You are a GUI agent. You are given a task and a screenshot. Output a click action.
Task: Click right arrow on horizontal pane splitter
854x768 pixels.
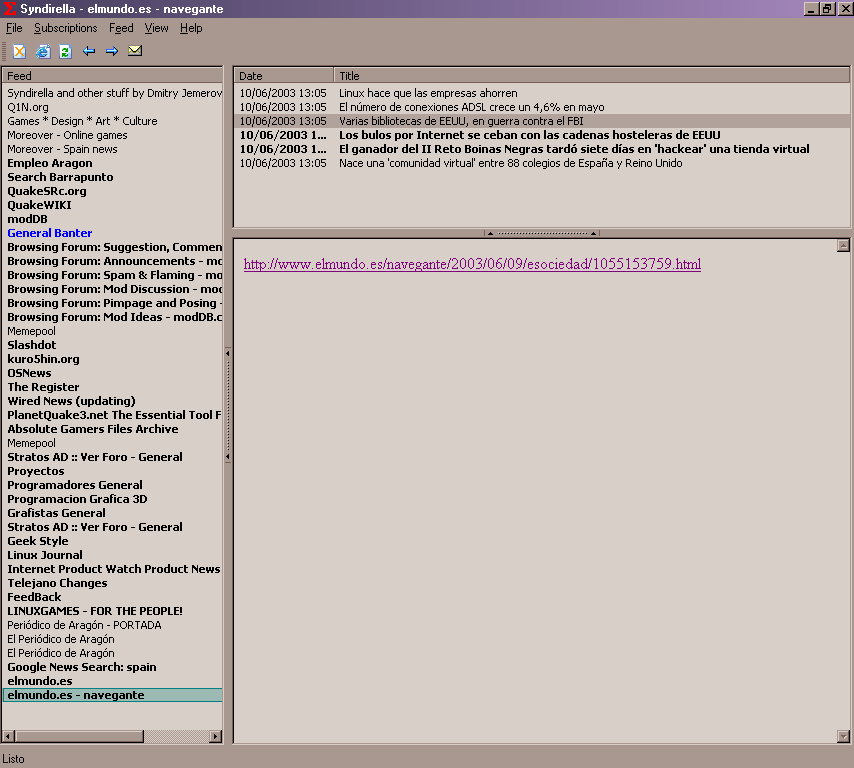593,233
